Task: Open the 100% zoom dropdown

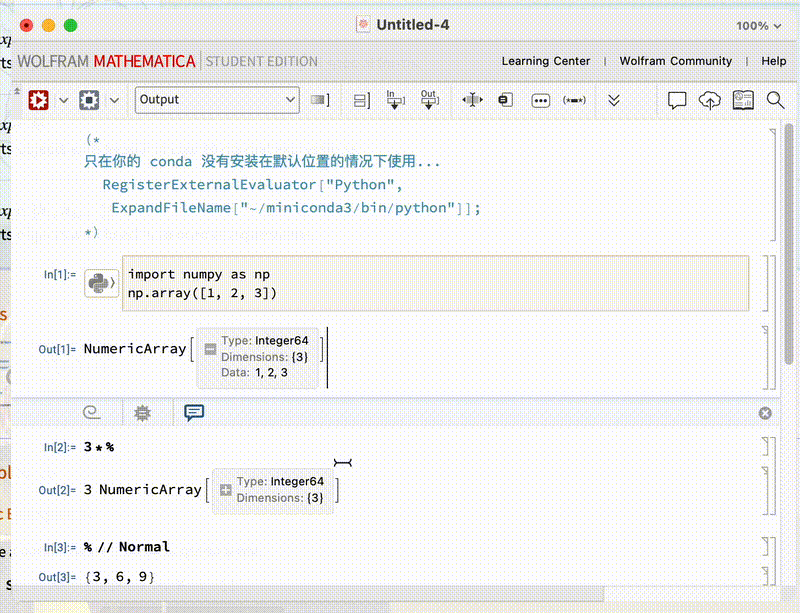Action: (758, 26)
